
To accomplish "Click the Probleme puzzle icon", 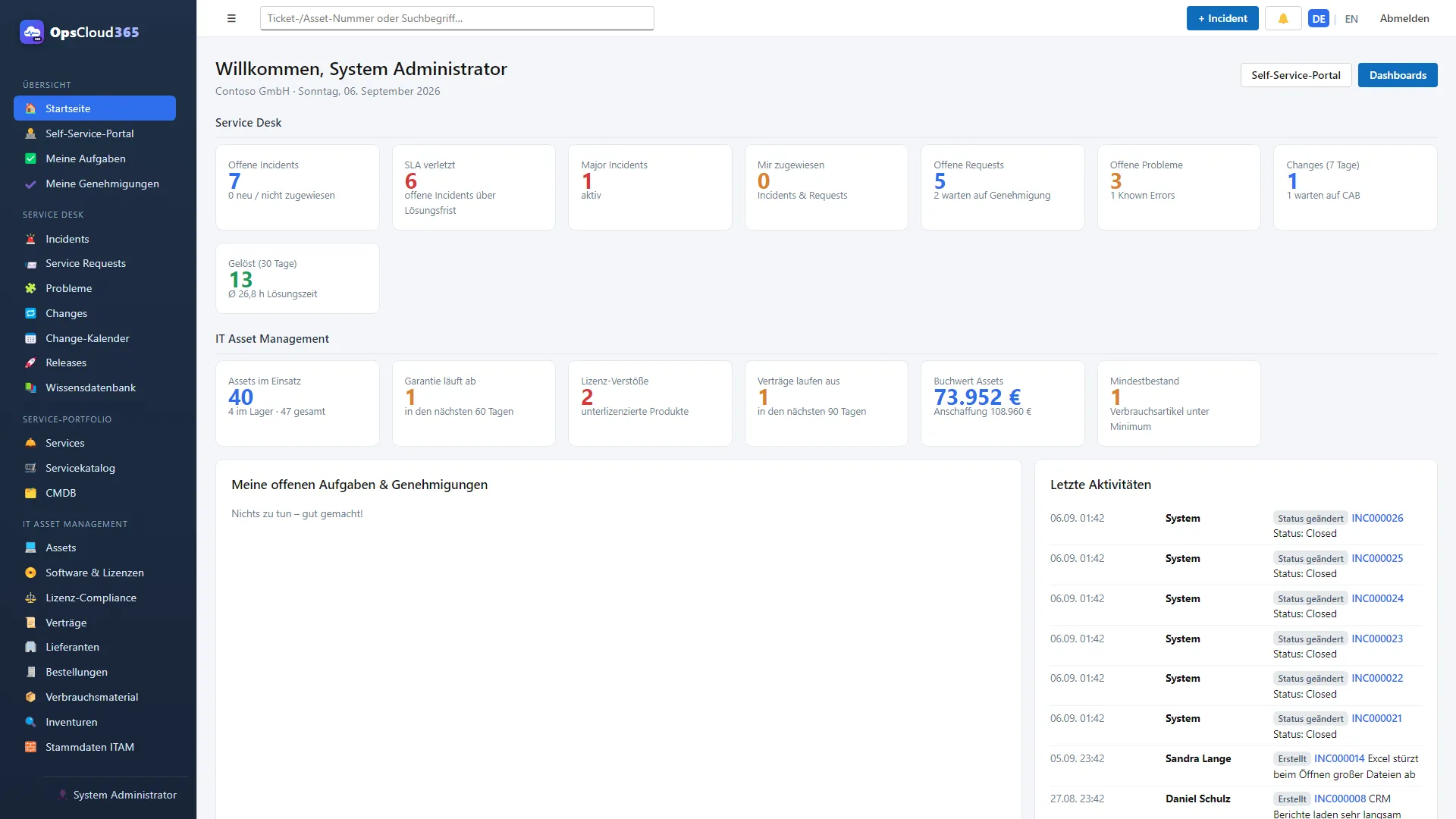I will point(30,288).
